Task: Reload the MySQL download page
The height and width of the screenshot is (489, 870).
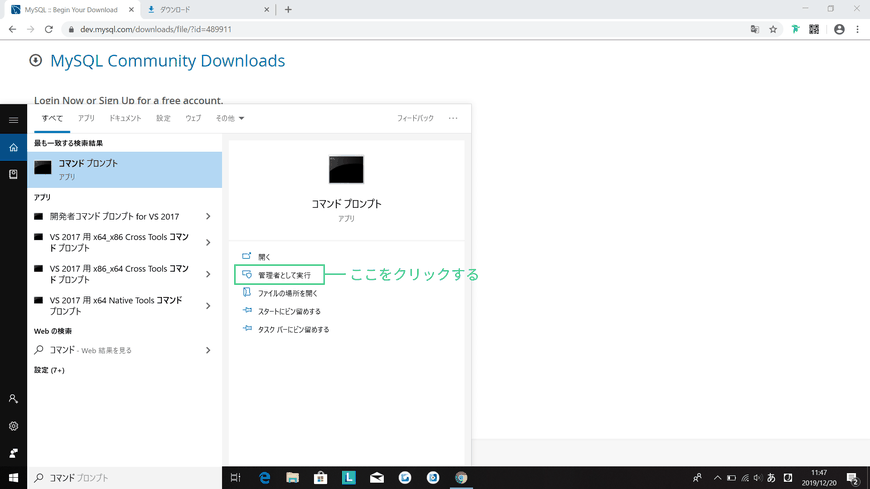Action: click(x=49, y=29)
